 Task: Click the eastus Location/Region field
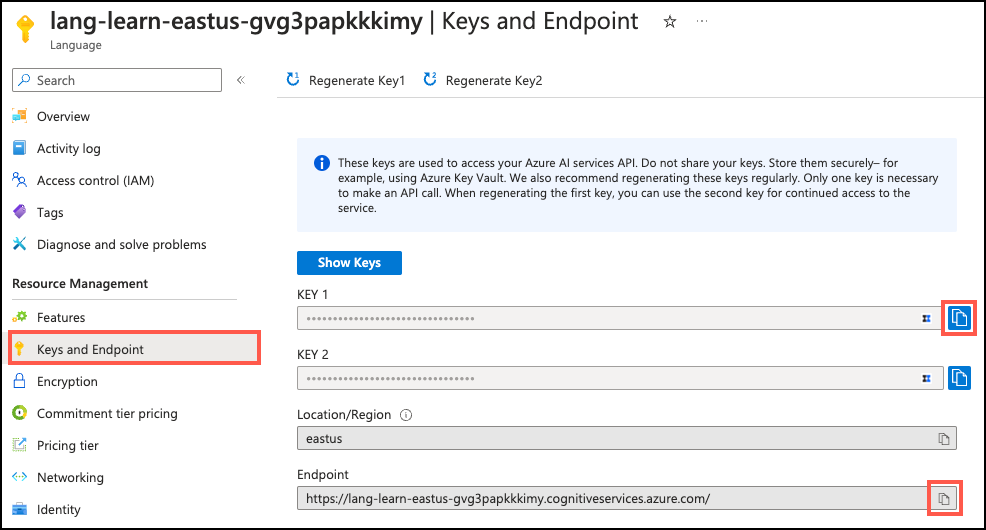626,438
